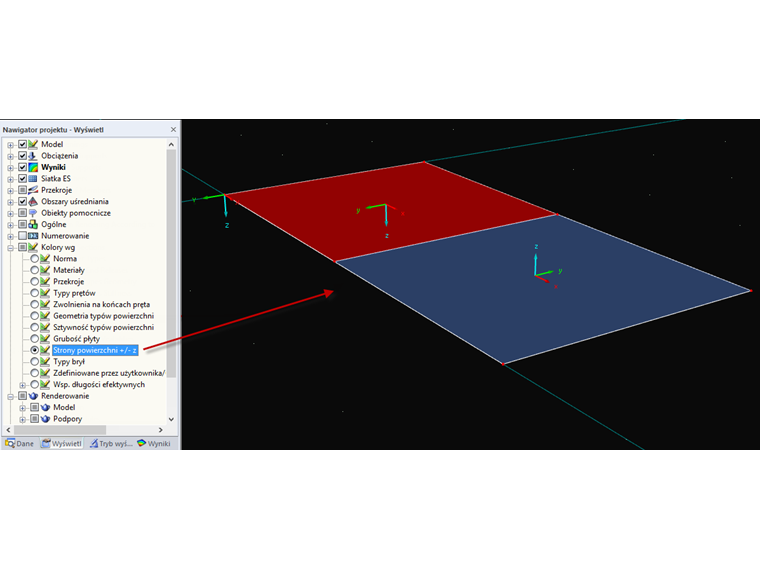Screen dimensions: 760x570
Task: Click horizontal scrollbar right arrow
Action: [x=160, y=430]
